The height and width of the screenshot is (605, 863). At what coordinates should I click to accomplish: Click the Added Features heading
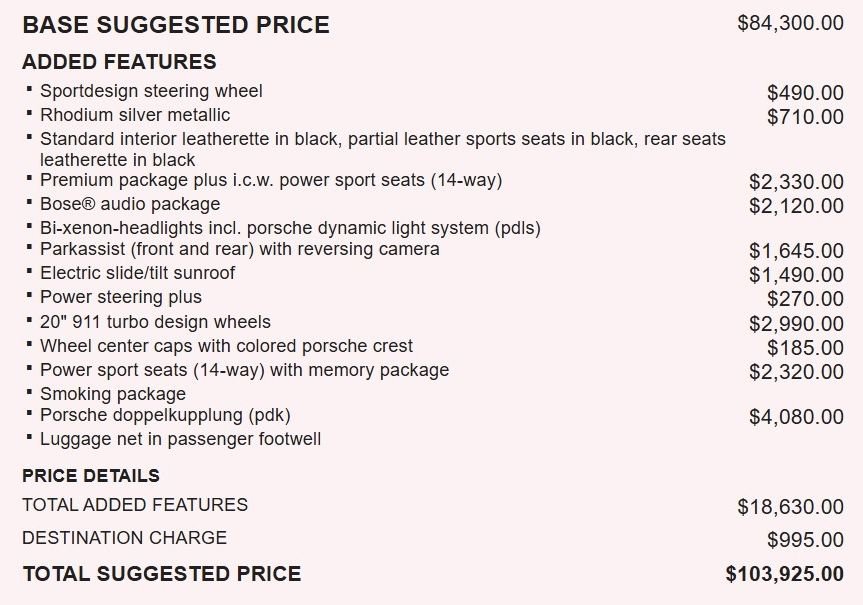tap(119, 62)
